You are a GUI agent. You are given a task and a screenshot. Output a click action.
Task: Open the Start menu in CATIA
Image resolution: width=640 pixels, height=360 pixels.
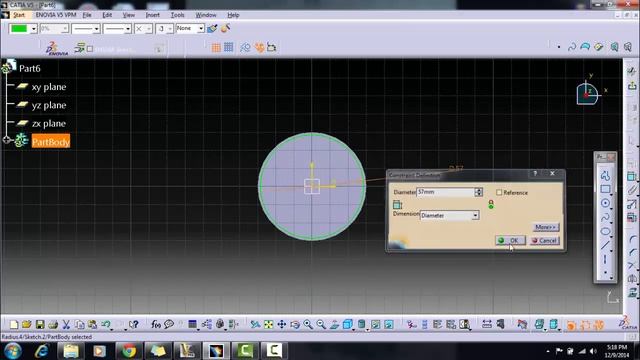pos(19,15)
